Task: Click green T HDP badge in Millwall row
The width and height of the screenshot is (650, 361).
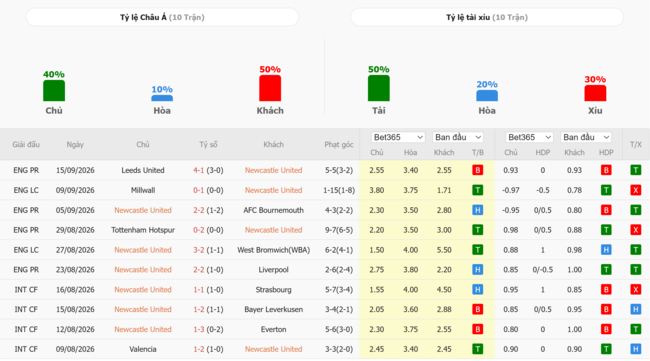Action: click(x=606, y=190)
